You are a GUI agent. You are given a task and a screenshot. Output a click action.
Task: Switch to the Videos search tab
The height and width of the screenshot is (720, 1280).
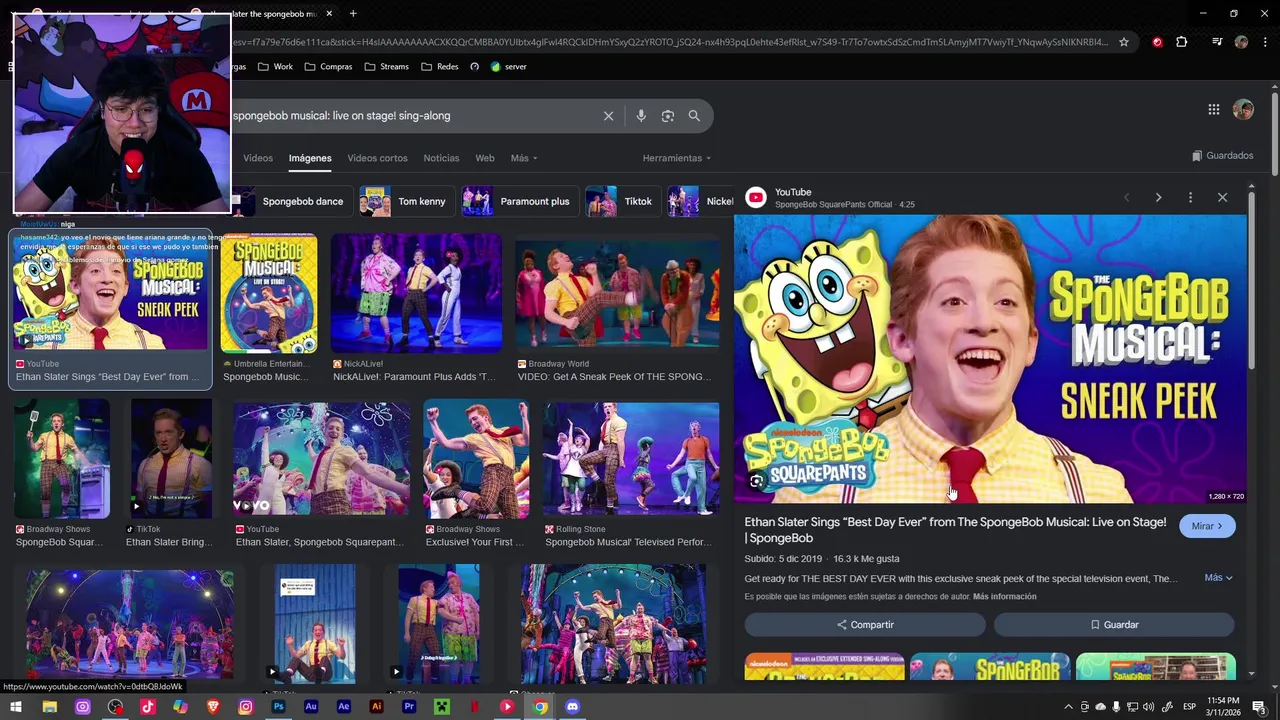[x=258, y=158]
